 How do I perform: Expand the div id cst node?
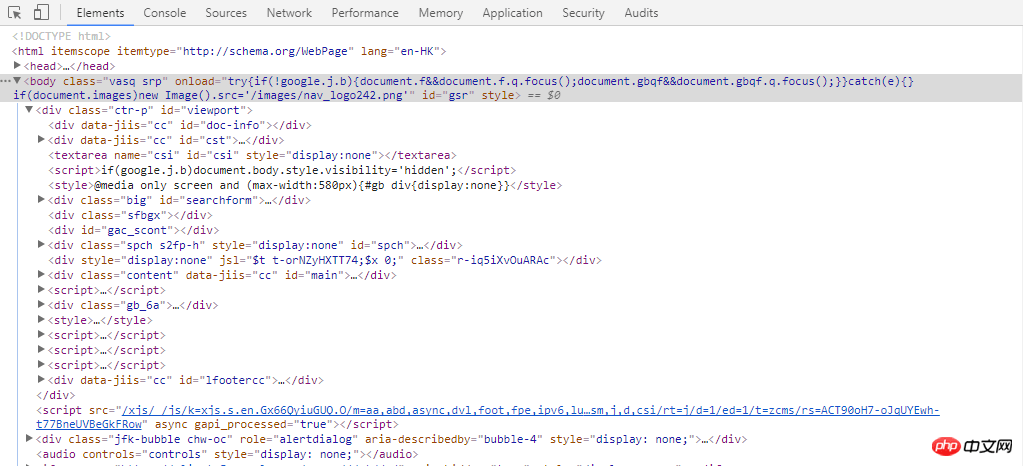click(x=42, y=139)
